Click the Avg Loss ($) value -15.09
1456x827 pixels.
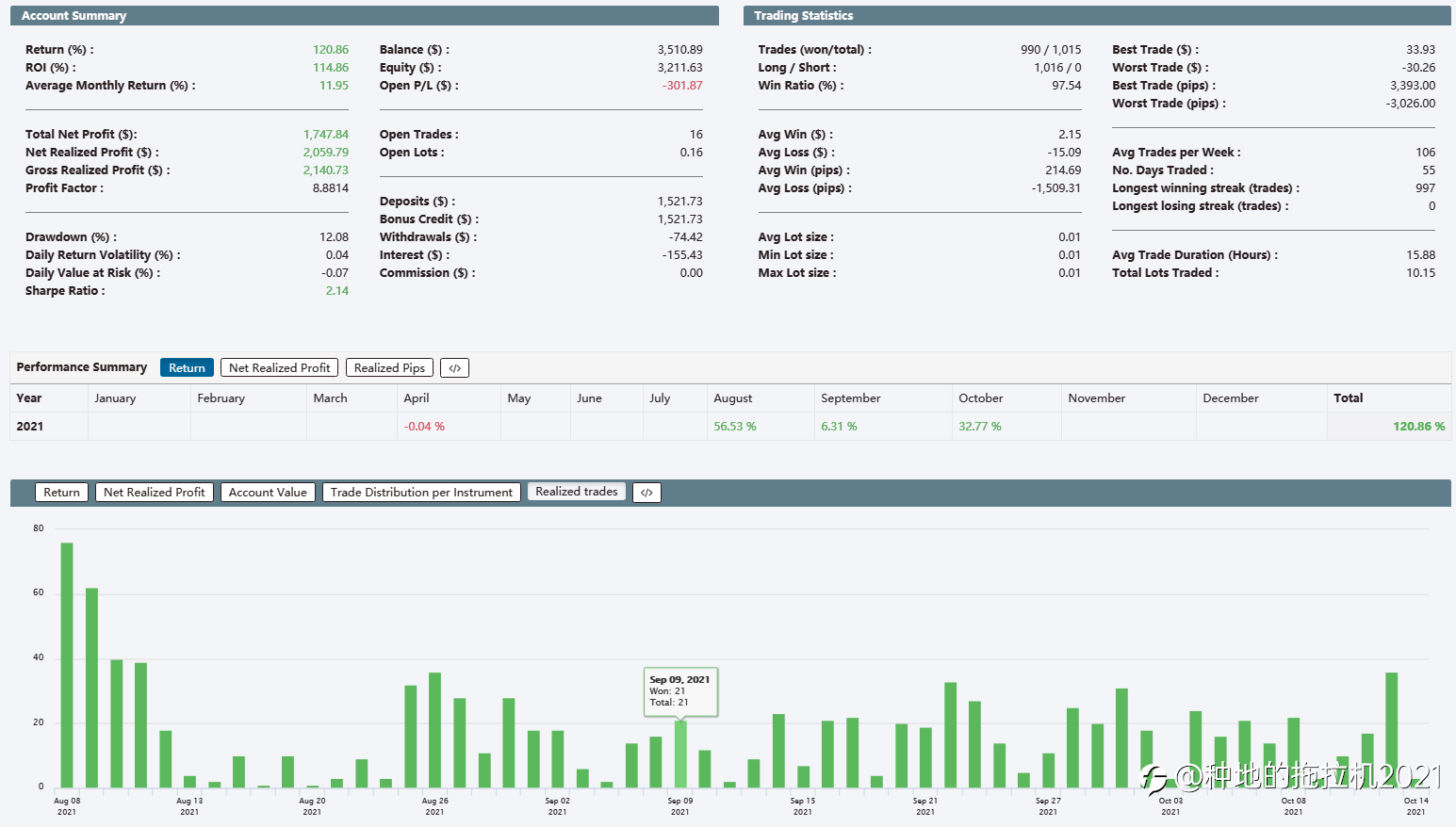1065,153
